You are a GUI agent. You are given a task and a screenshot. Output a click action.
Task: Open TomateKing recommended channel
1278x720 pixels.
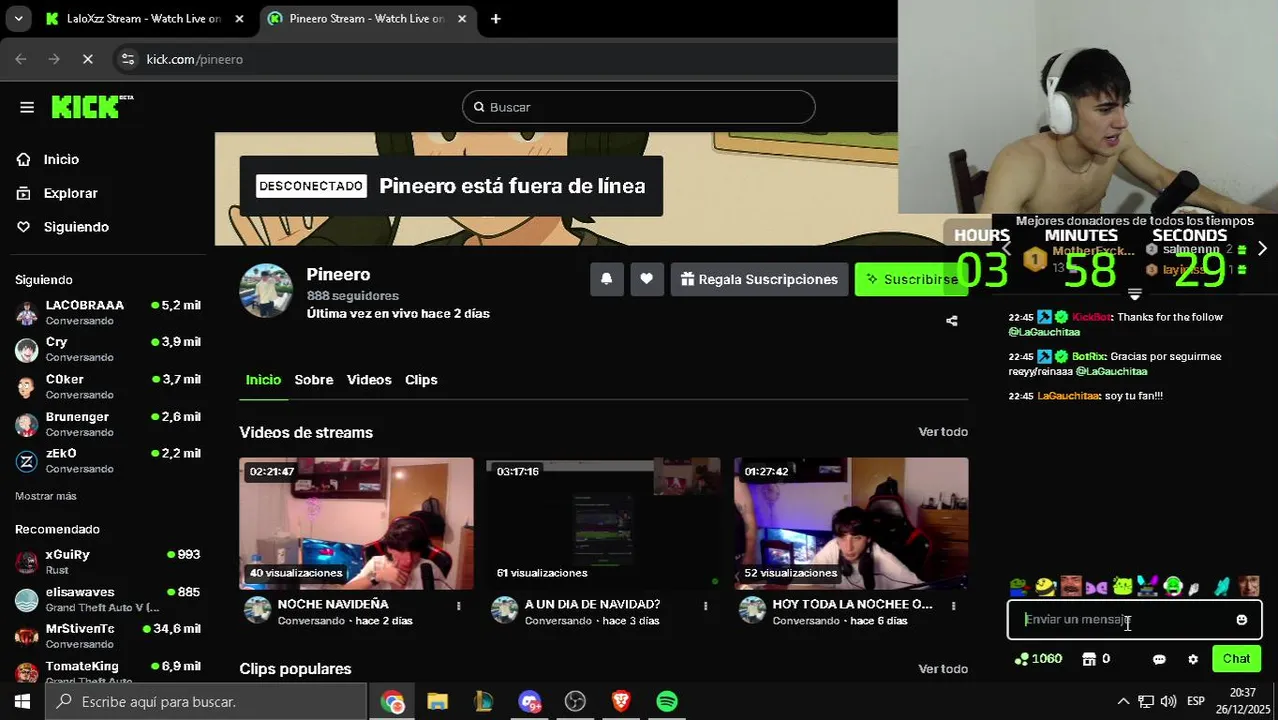click(x=107, y=670)
